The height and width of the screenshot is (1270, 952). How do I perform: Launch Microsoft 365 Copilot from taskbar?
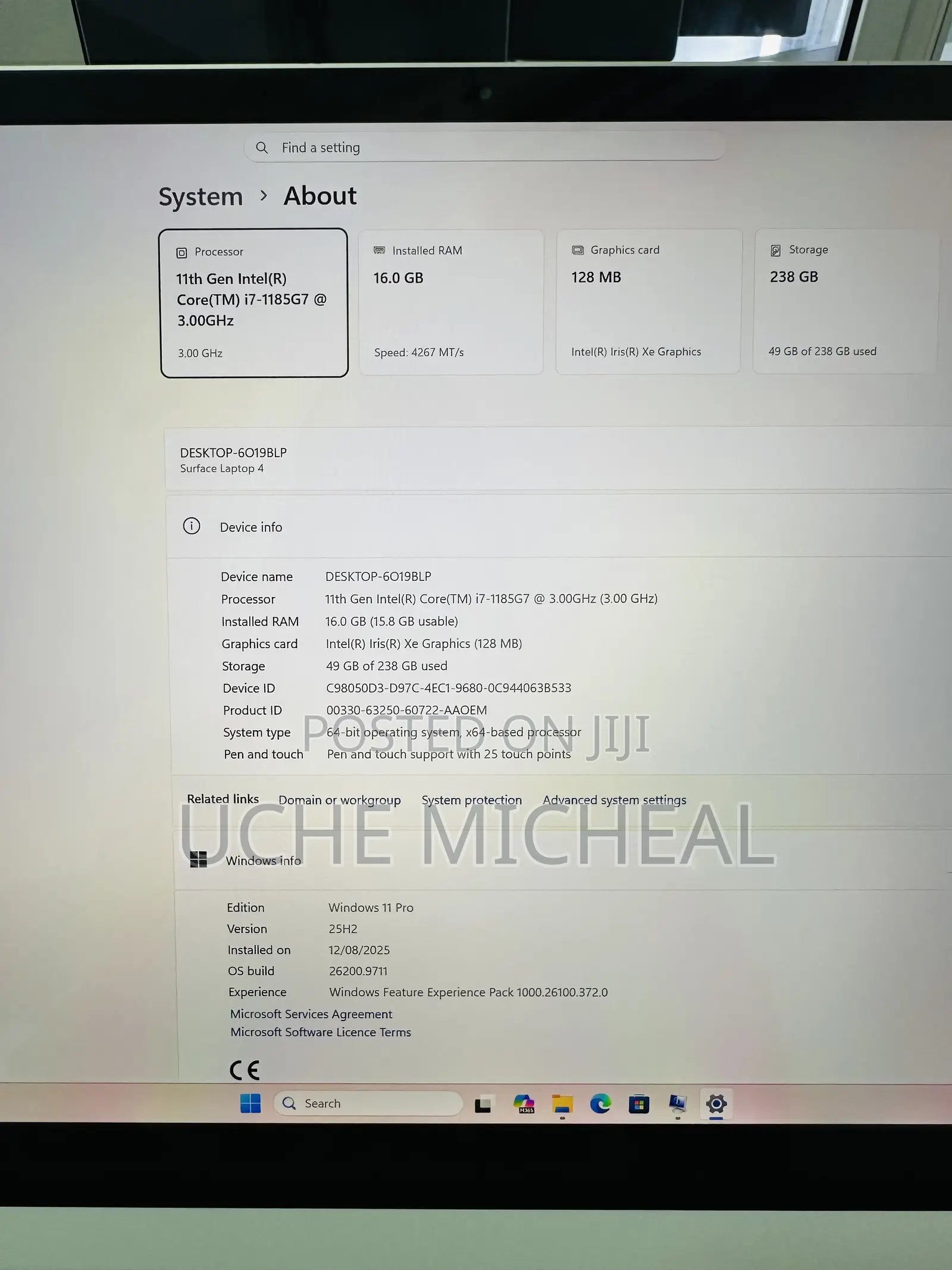click(524, 1104)
